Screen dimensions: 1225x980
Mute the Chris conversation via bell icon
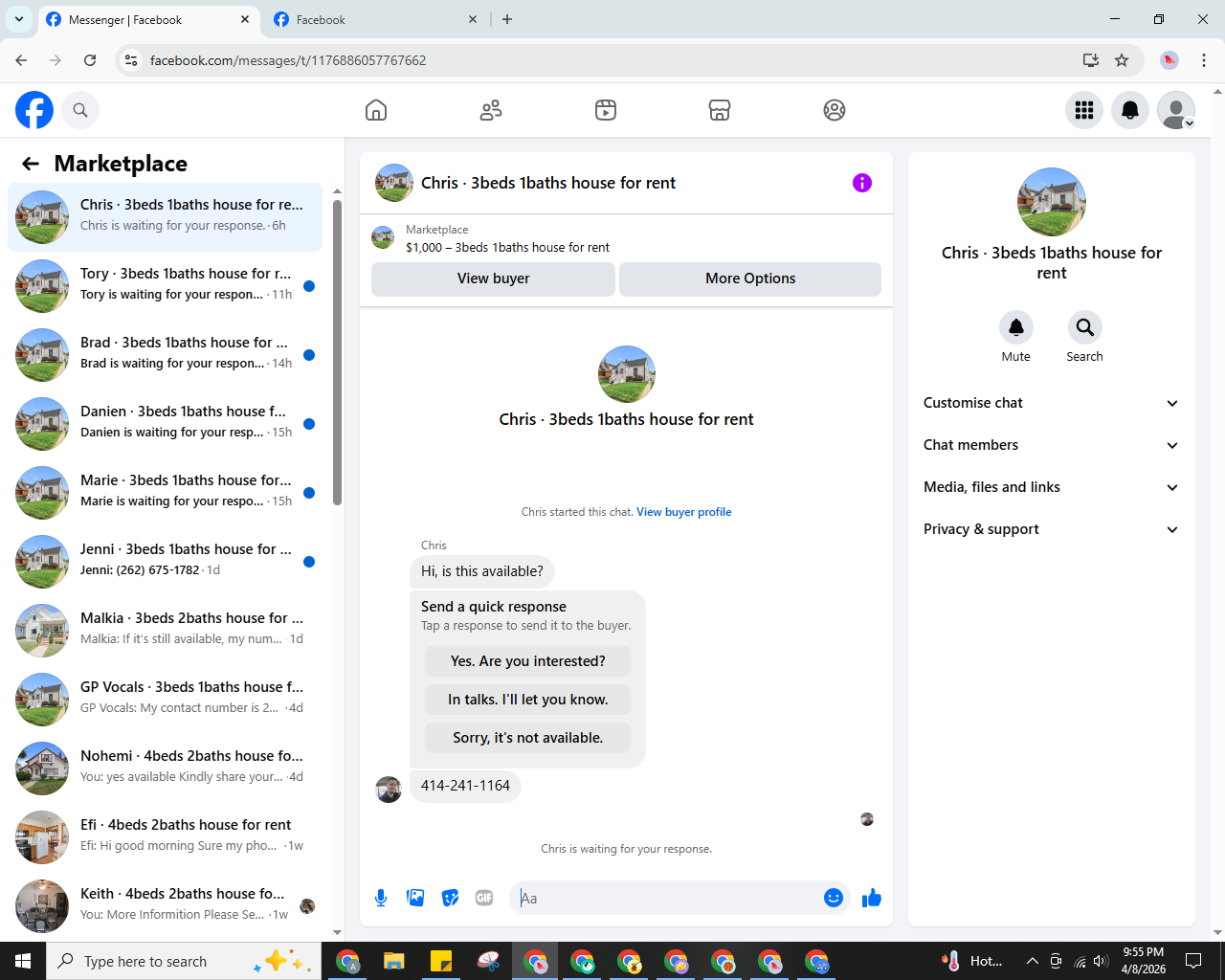click(x=1016, y=327)
